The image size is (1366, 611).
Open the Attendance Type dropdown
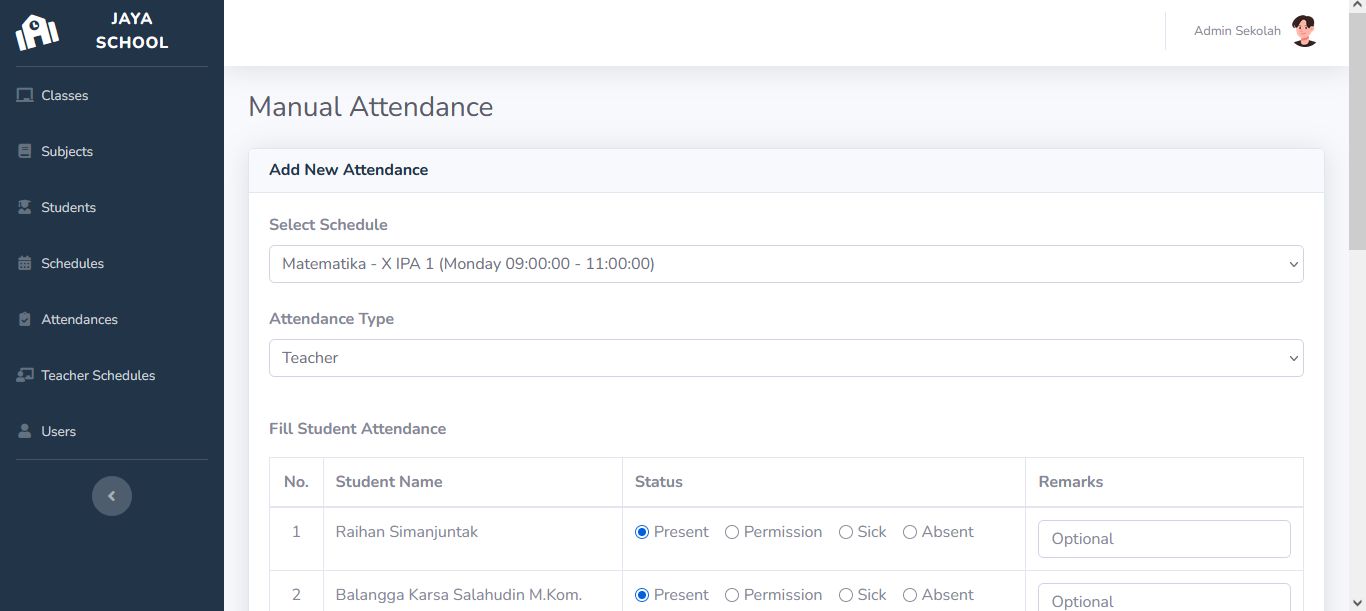(785, 358)
